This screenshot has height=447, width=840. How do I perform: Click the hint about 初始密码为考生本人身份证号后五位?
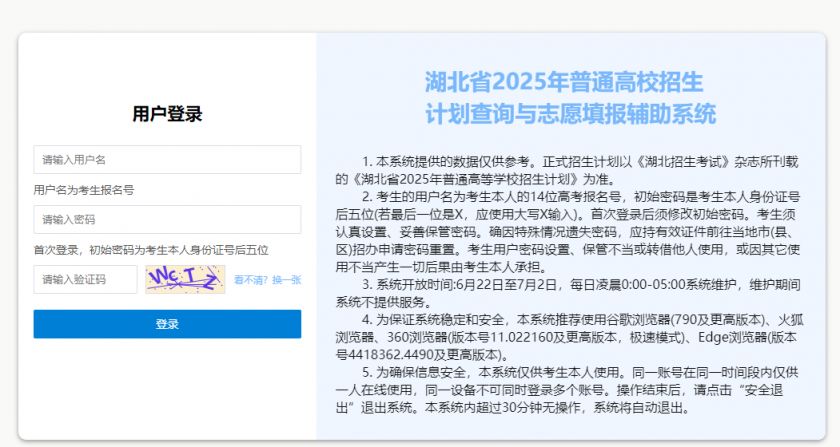point(151,250)
